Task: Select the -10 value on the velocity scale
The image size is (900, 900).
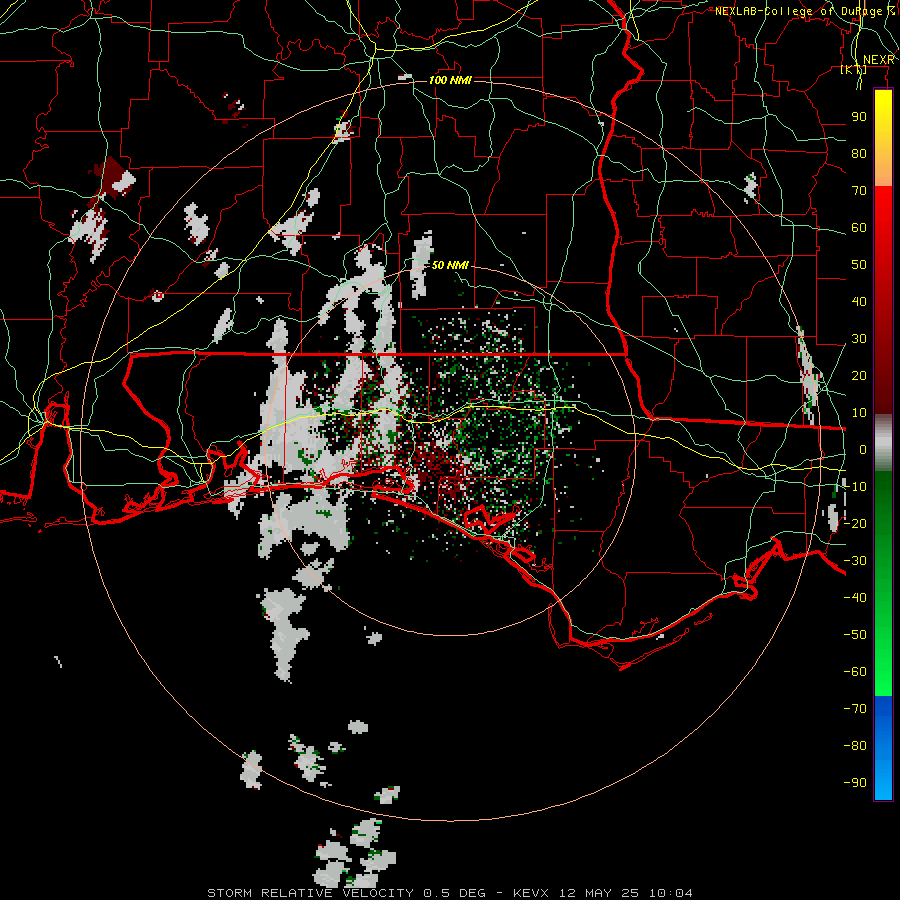Action: [x=855, y=487]
